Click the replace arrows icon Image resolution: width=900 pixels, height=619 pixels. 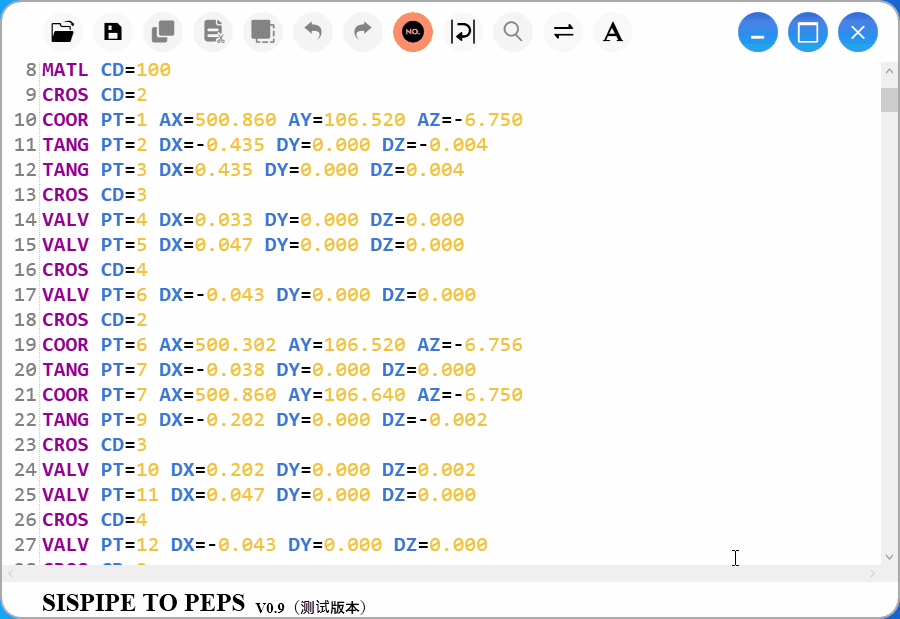[x=563, y=32]
